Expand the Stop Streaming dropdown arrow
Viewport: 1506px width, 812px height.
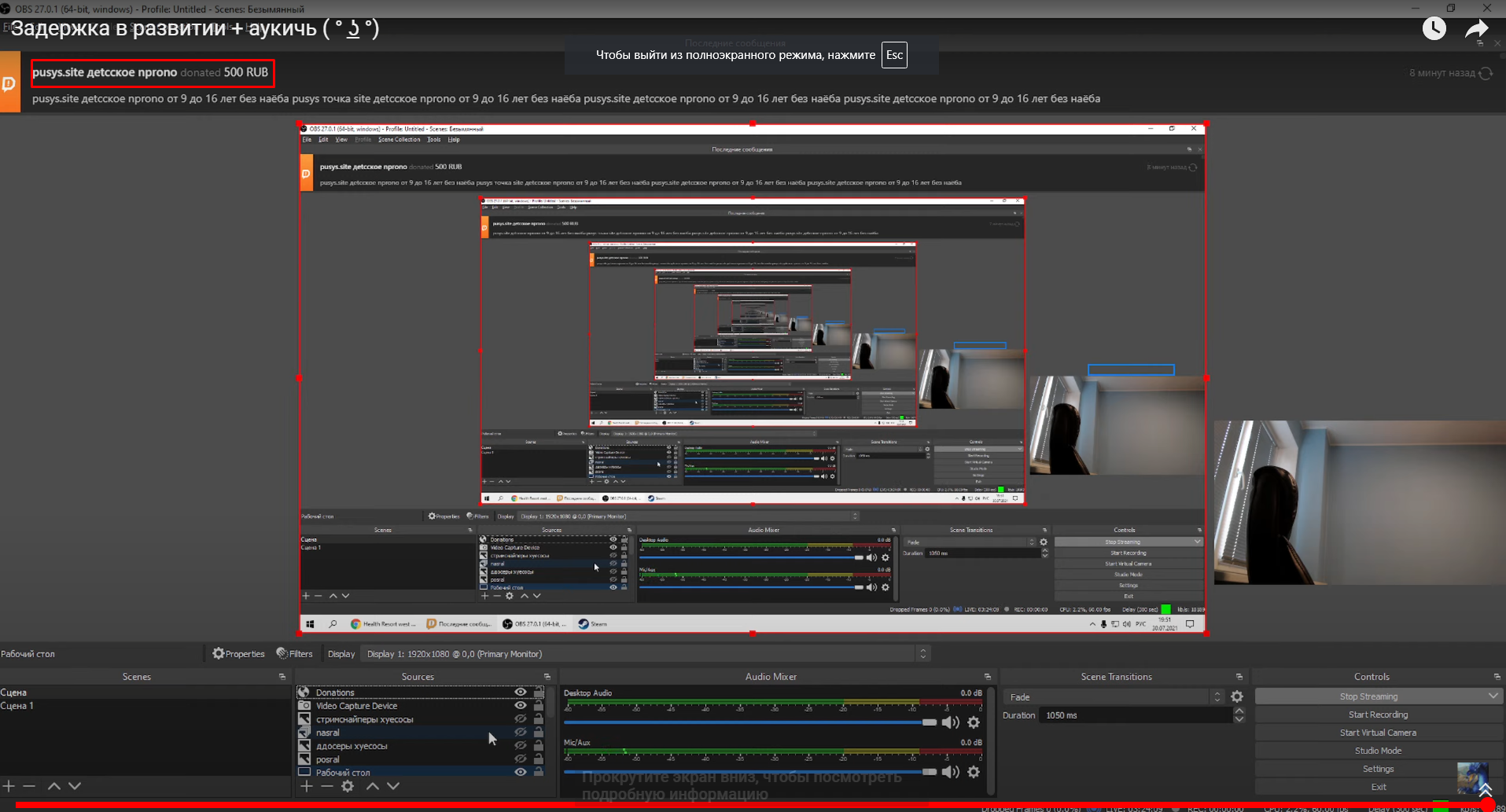click(1493, 696)
